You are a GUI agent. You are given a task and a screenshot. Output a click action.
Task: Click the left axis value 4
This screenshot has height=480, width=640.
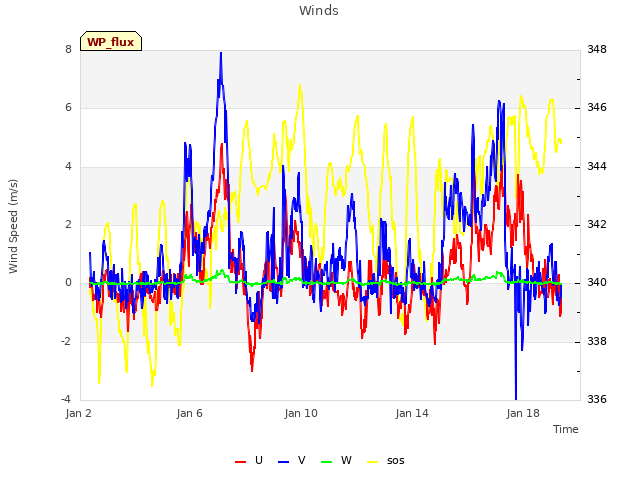point(68,166)
